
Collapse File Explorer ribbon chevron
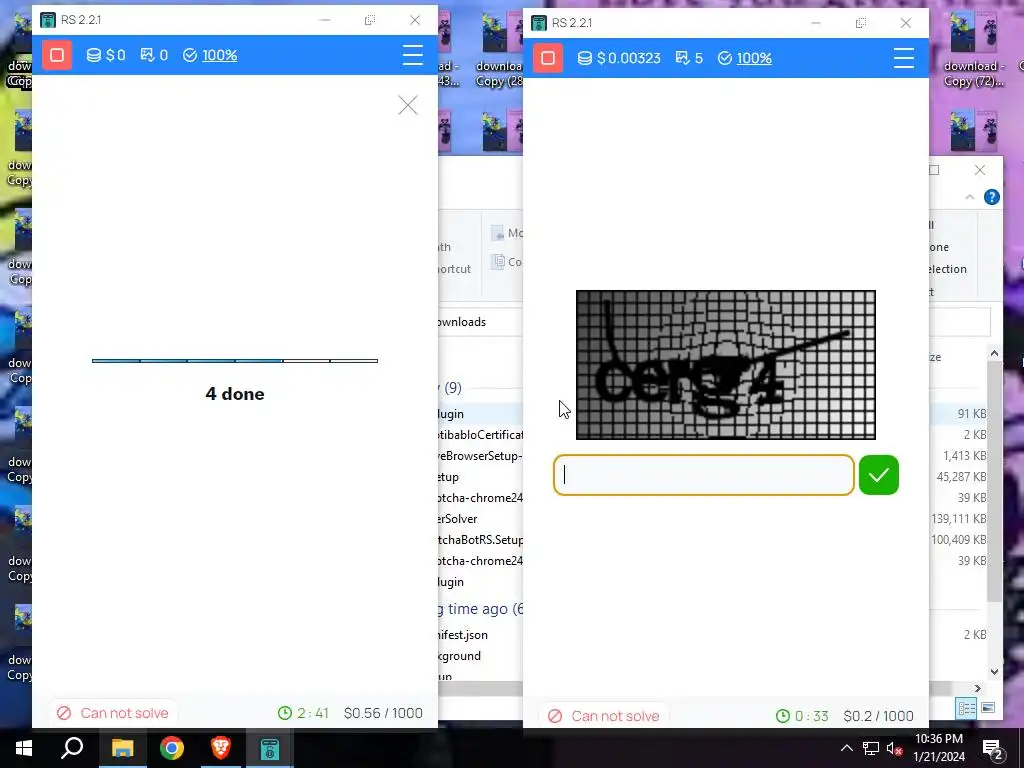coord(969,197)
